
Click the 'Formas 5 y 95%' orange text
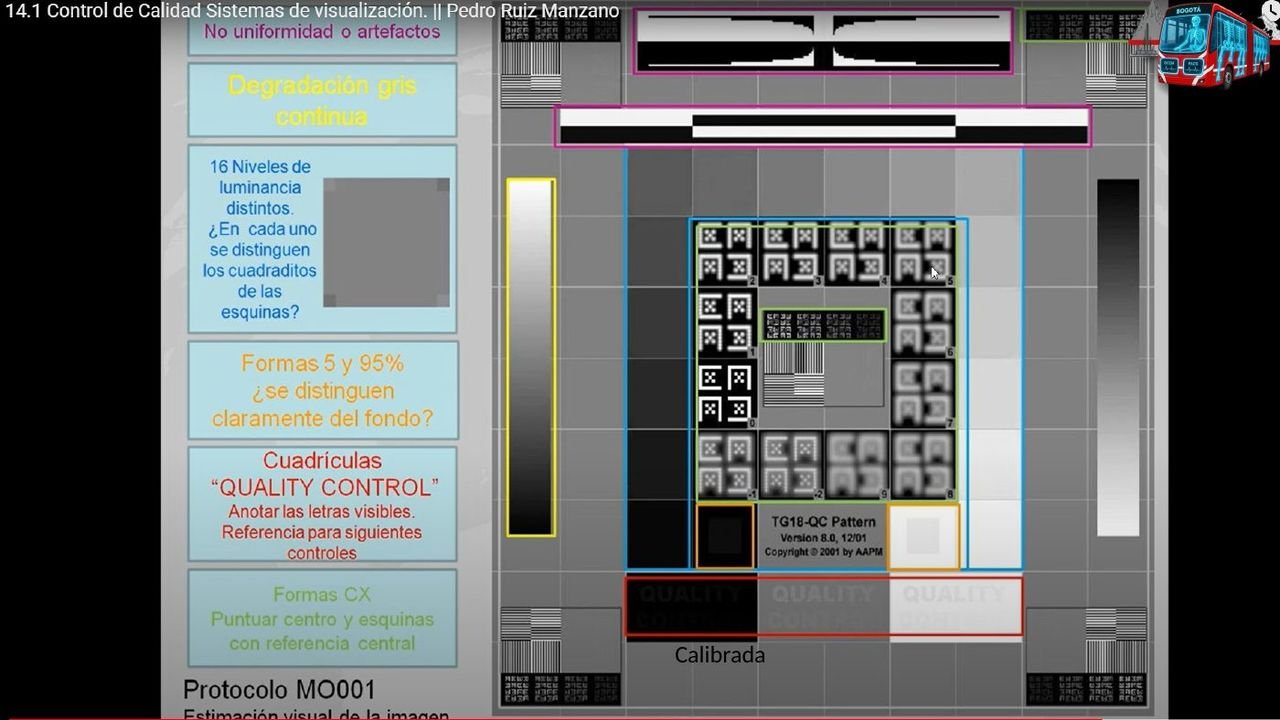pos(322,364)
